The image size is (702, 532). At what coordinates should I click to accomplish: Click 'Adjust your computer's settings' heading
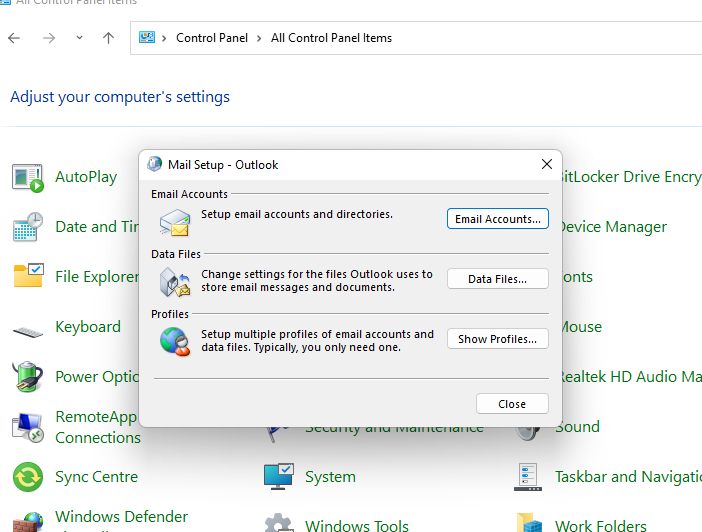[120, 97]
